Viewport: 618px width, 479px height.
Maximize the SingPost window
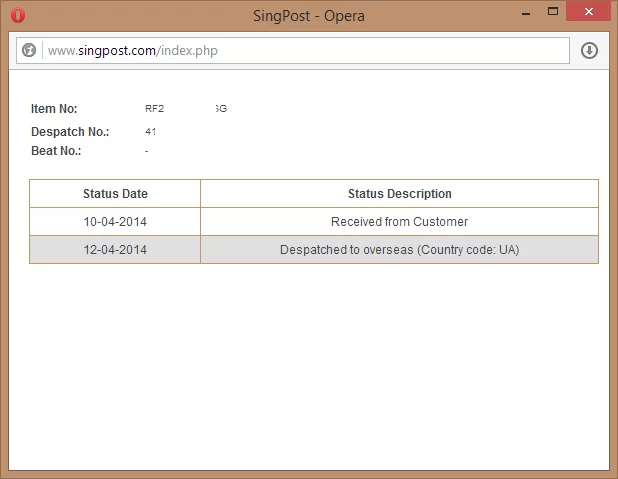point(551,12)
